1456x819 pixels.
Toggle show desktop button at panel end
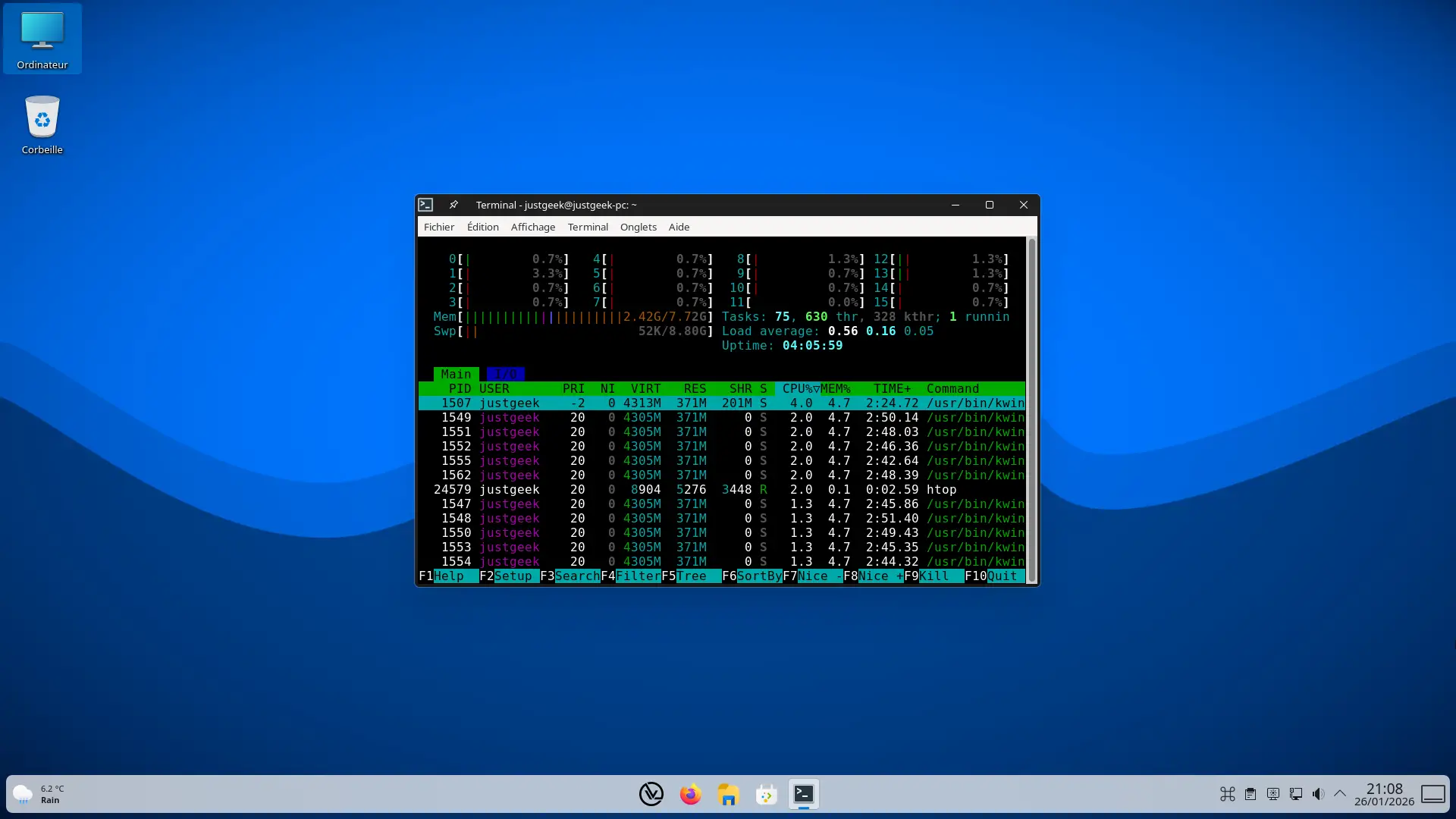pos(1432,794)
